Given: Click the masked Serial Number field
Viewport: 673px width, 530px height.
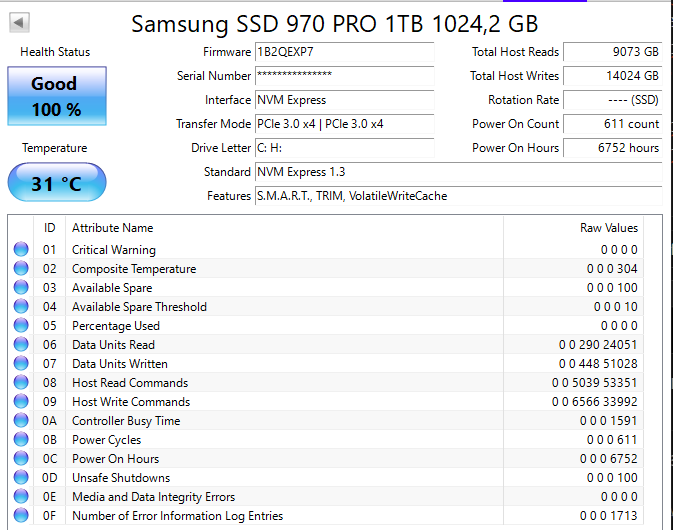Looking at the screenshot, I should (x=345, y=76).
